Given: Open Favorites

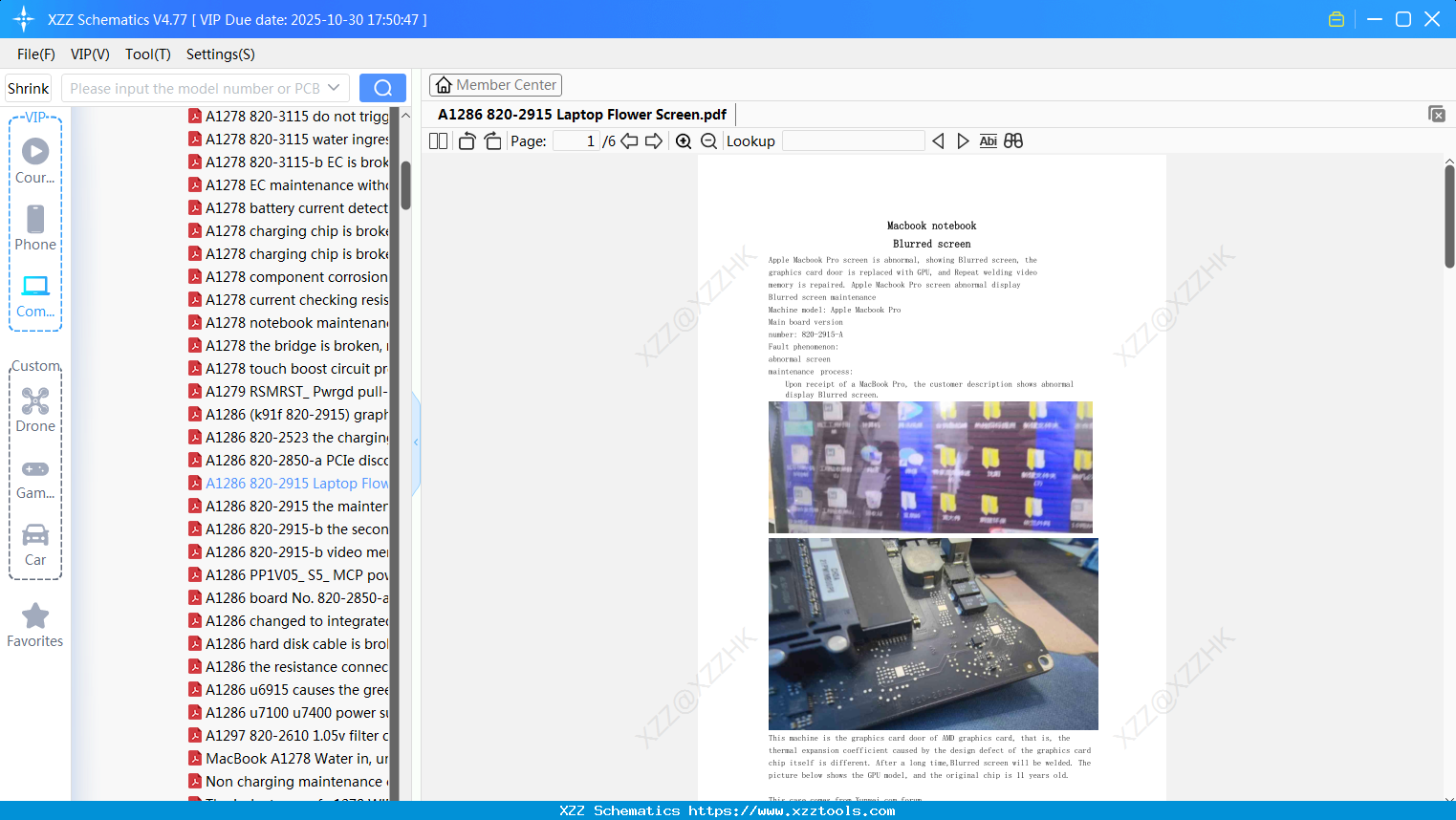Looking at the screenshot, I should (x=35, y=625).
